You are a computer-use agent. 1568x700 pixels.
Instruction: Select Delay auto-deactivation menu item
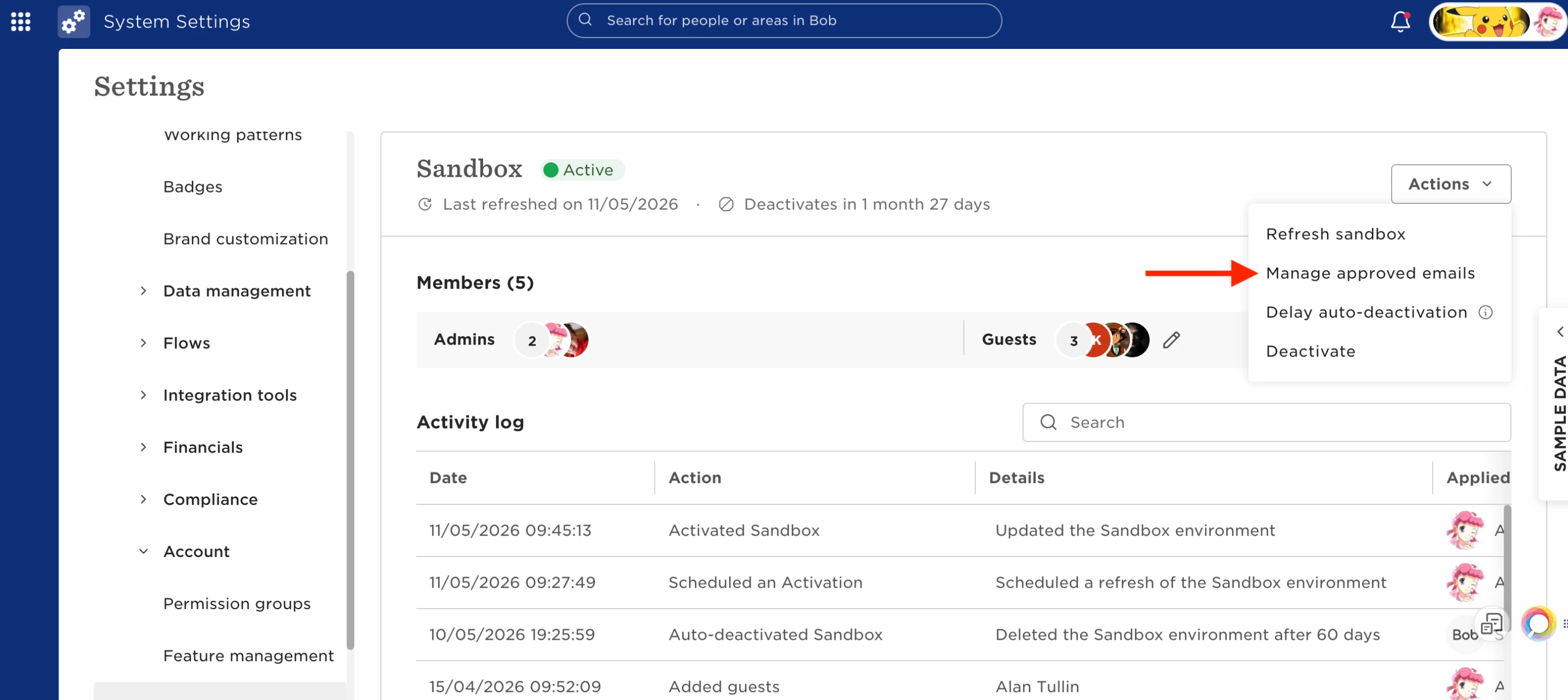[1366, 312]
